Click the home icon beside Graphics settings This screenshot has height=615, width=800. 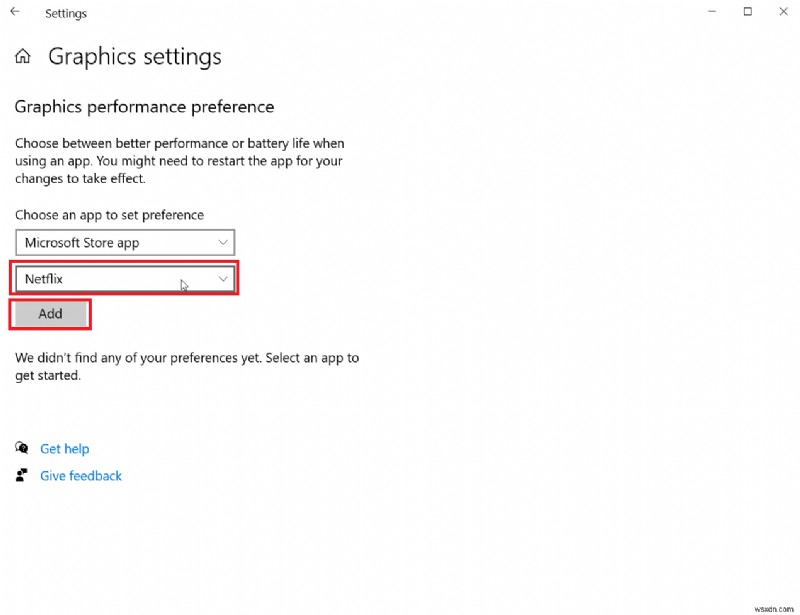click(x=22, y=56)
